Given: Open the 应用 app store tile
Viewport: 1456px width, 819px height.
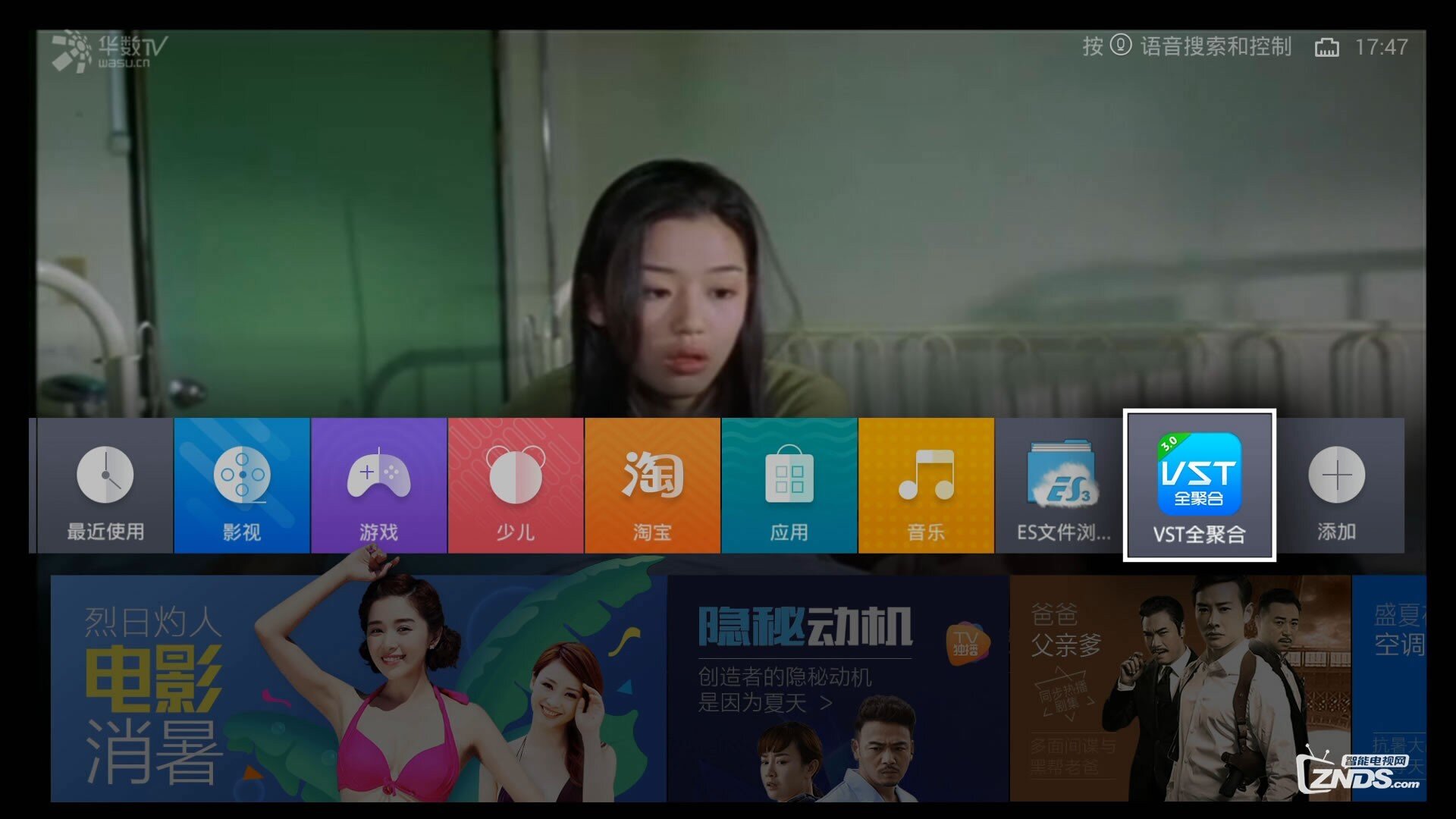Looking at the screenshot, I should point(789,485).
